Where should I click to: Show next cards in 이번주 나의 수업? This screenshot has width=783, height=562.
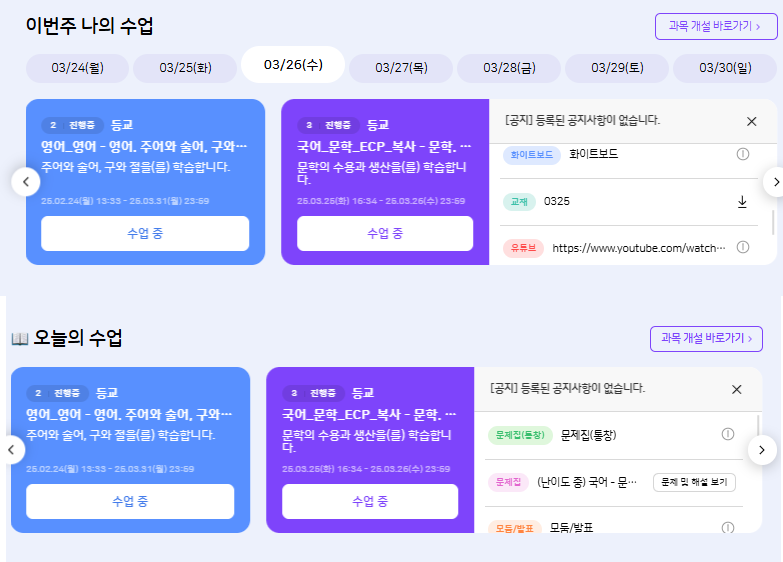(x=774, y=182)
